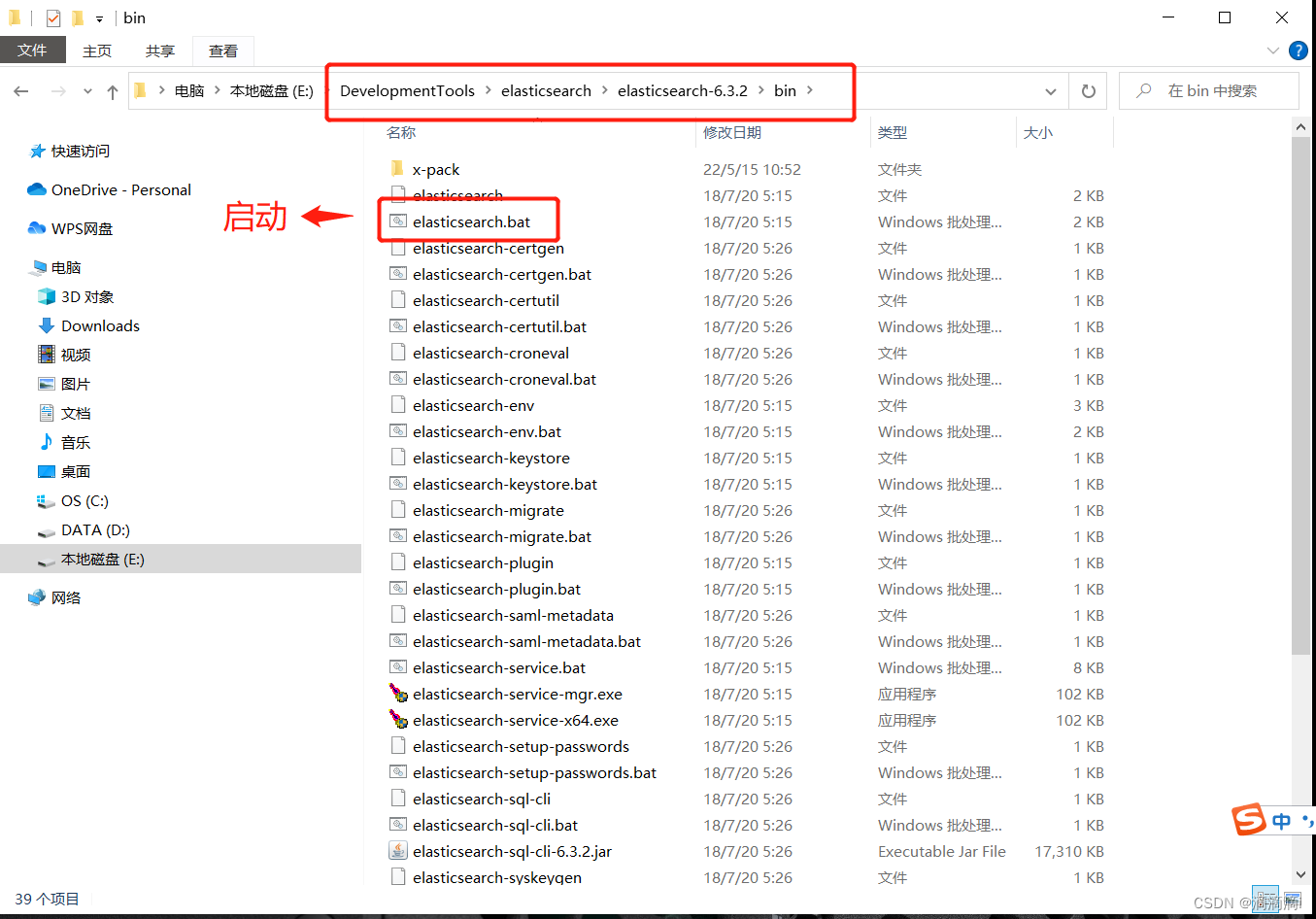The width and height of the screenshot is (1316, 919).
Task: Switch to the 共享 ribbon tab
Action: [x=160, y=51]
